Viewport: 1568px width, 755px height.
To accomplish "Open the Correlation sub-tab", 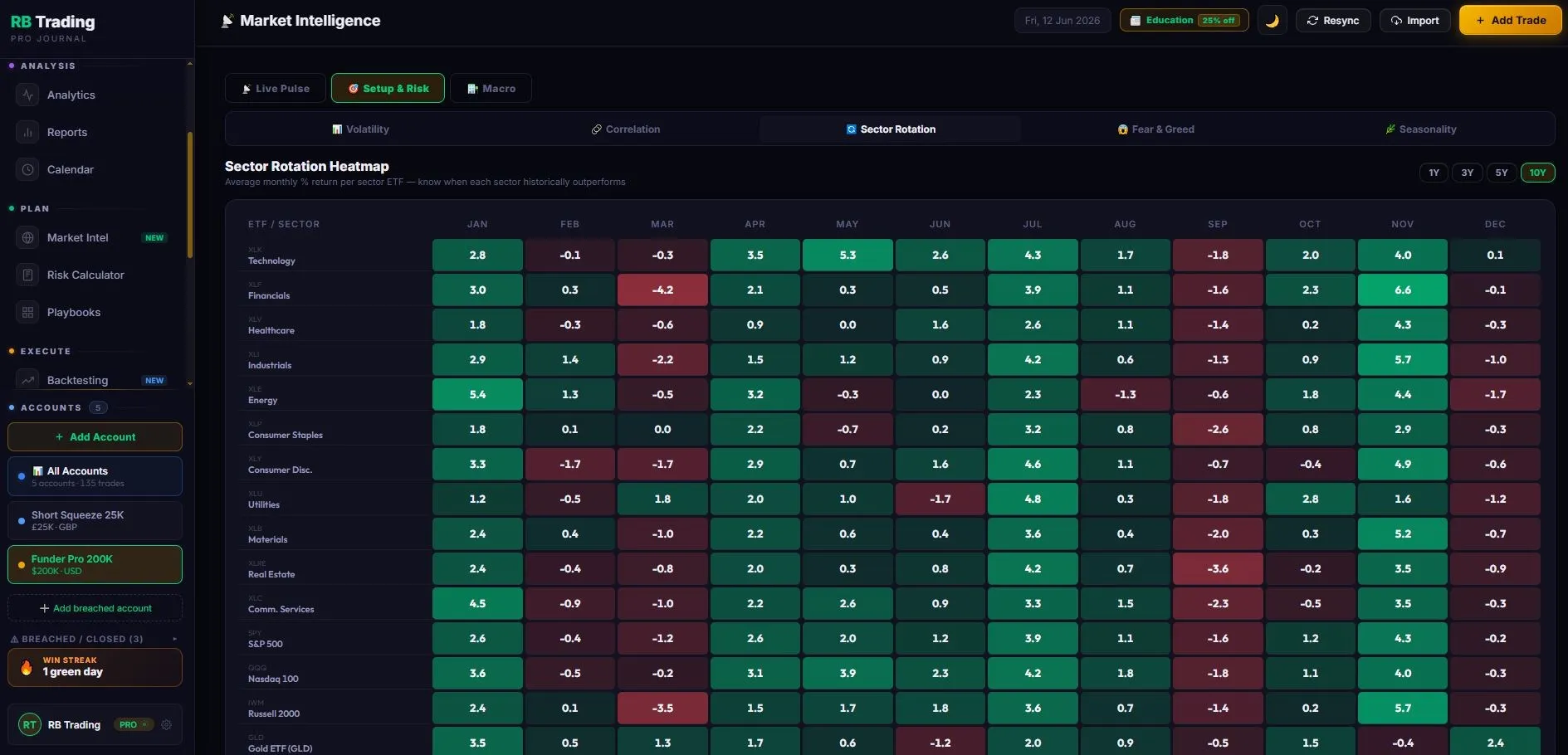I will tap(626, 129).
